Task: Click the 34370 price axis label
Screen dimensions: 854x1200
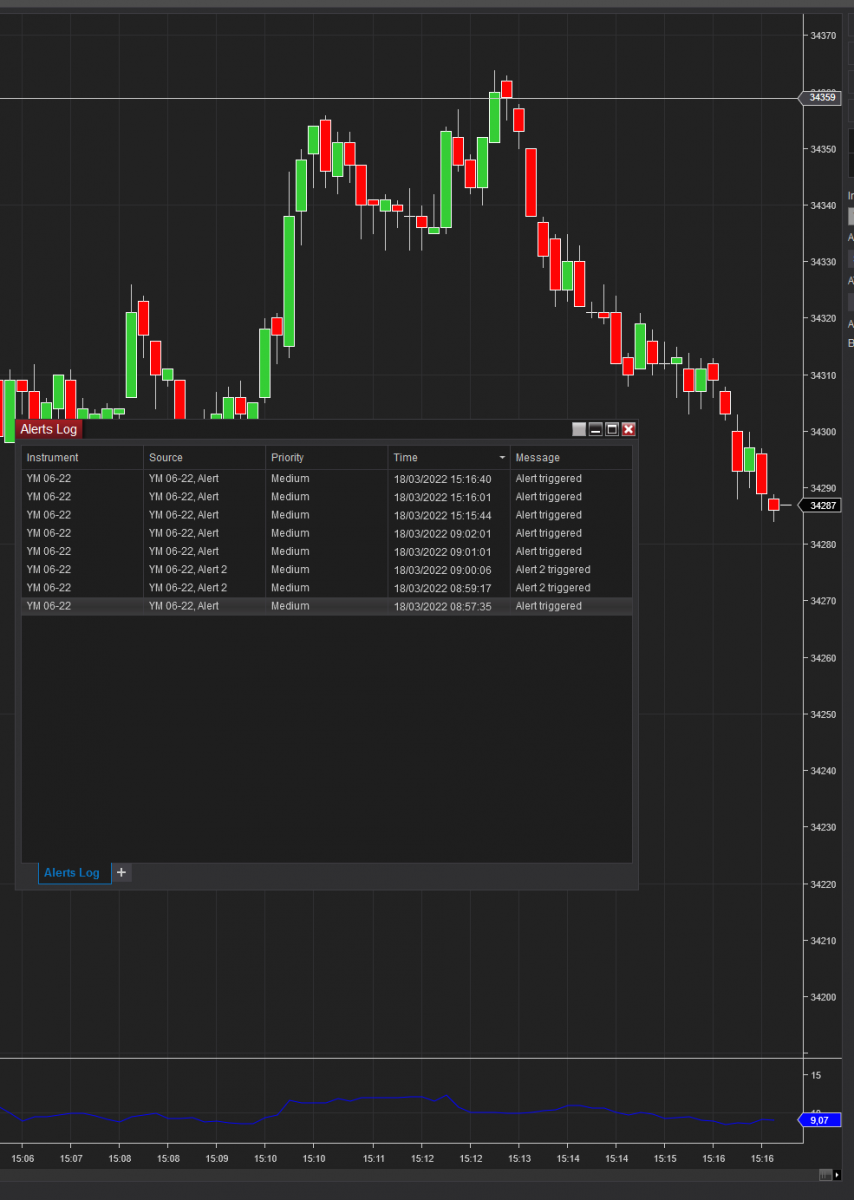Action: pyautogui.click(x=822, y=36)
